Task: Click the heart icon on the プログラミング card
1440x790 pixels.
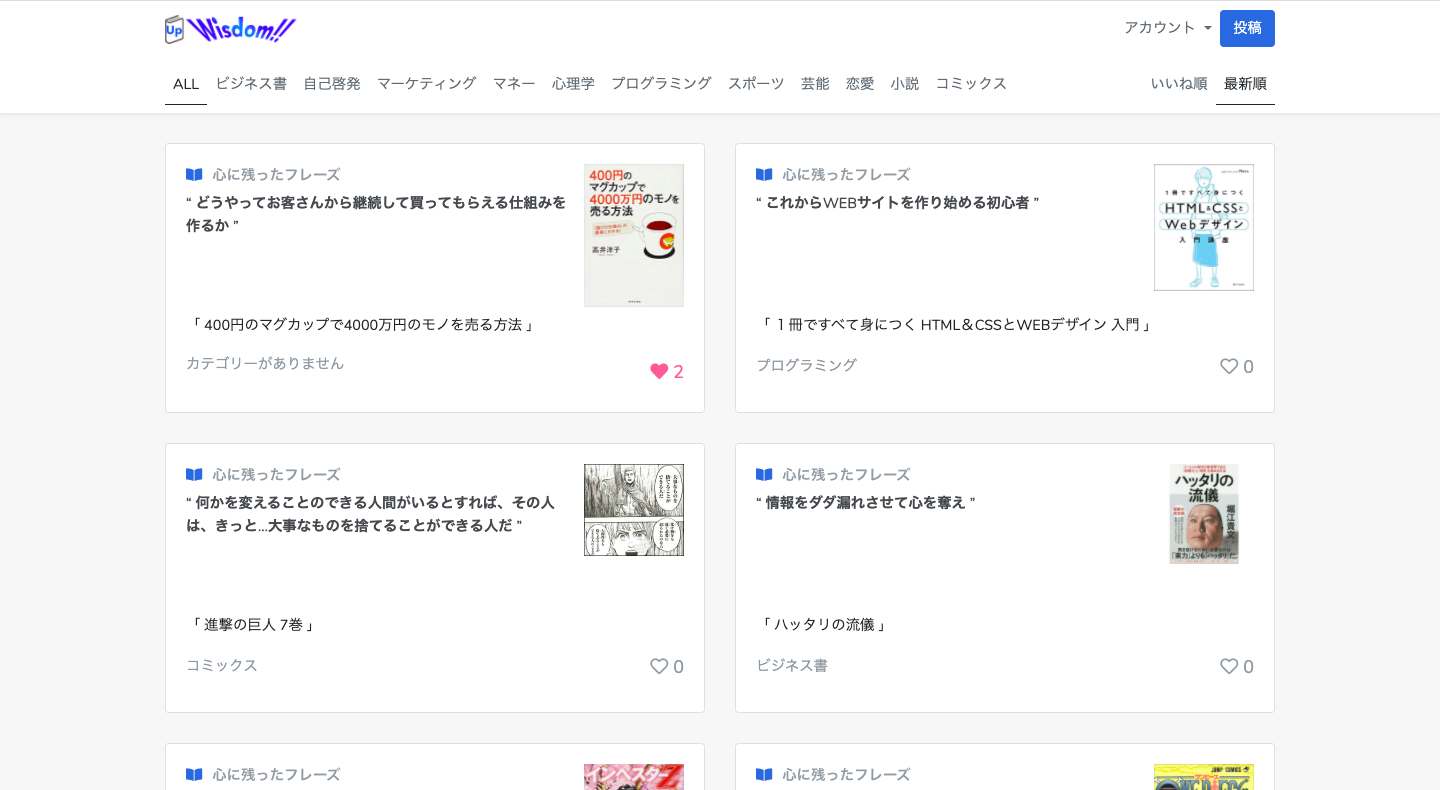Action: pyautogui.click(x=1229, y=366)
